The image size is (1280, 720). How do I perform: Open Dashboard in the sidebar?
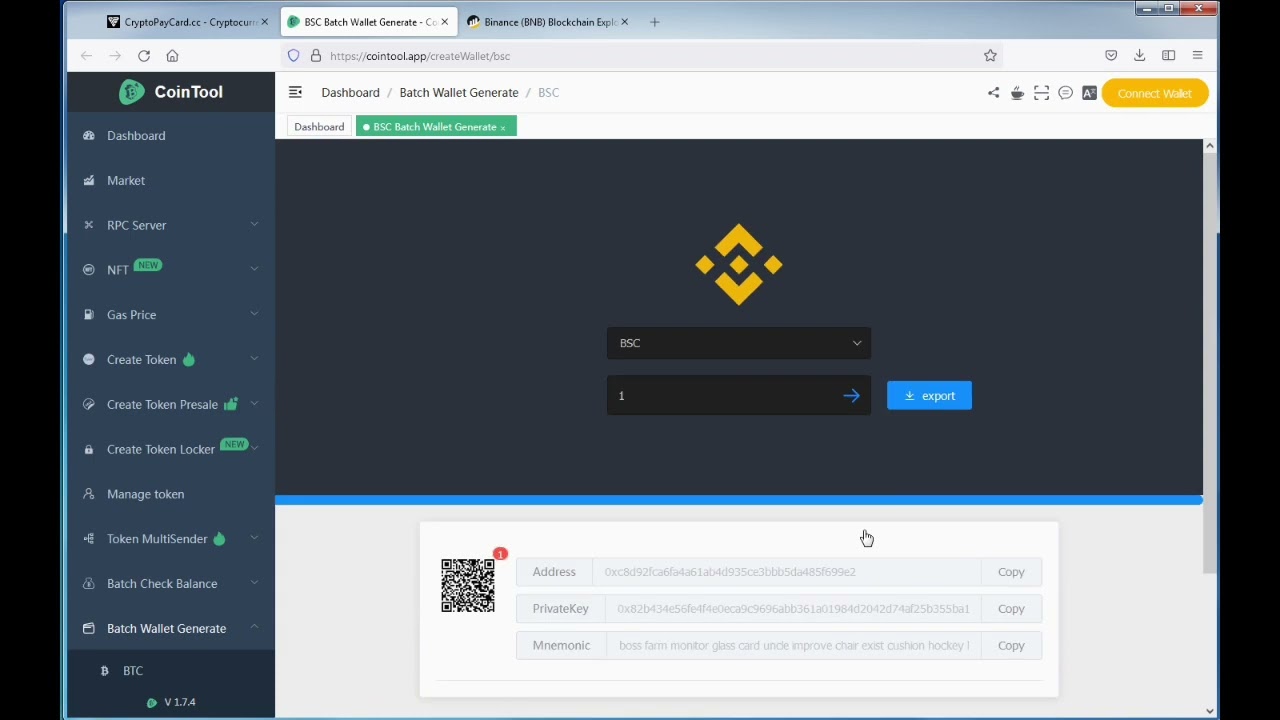pyautogui.click(x=171, y=136)
